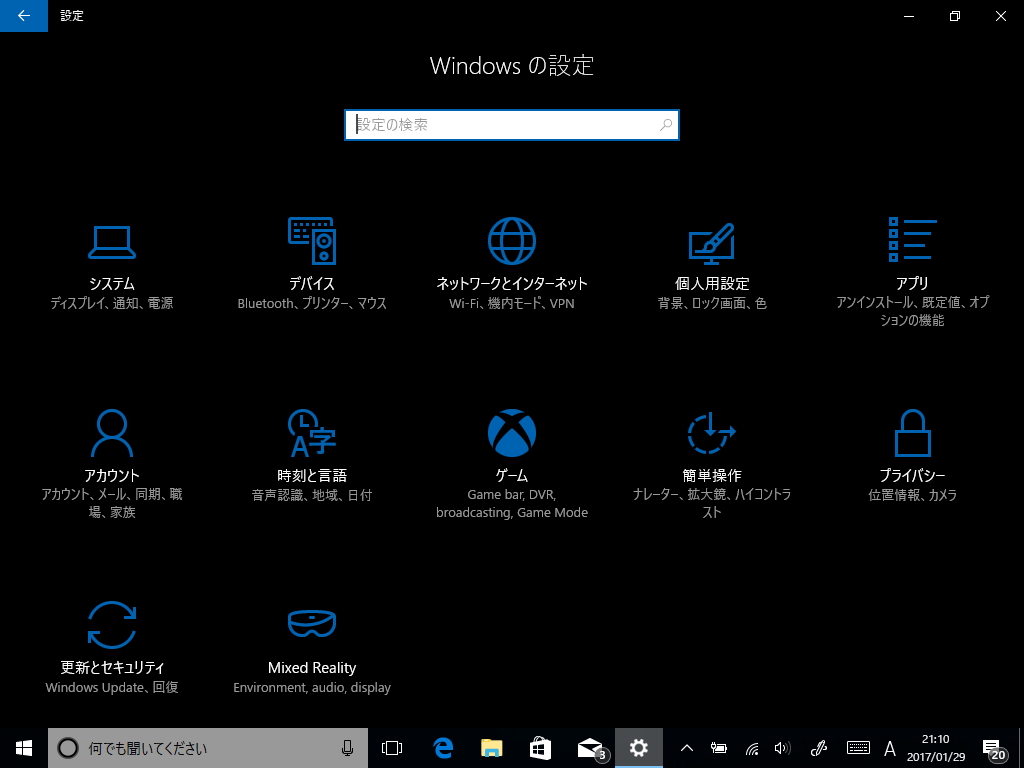Click the 音声認識、地域、日付 description
Screen dimensions: 1024x768
(x=312, y=495)
